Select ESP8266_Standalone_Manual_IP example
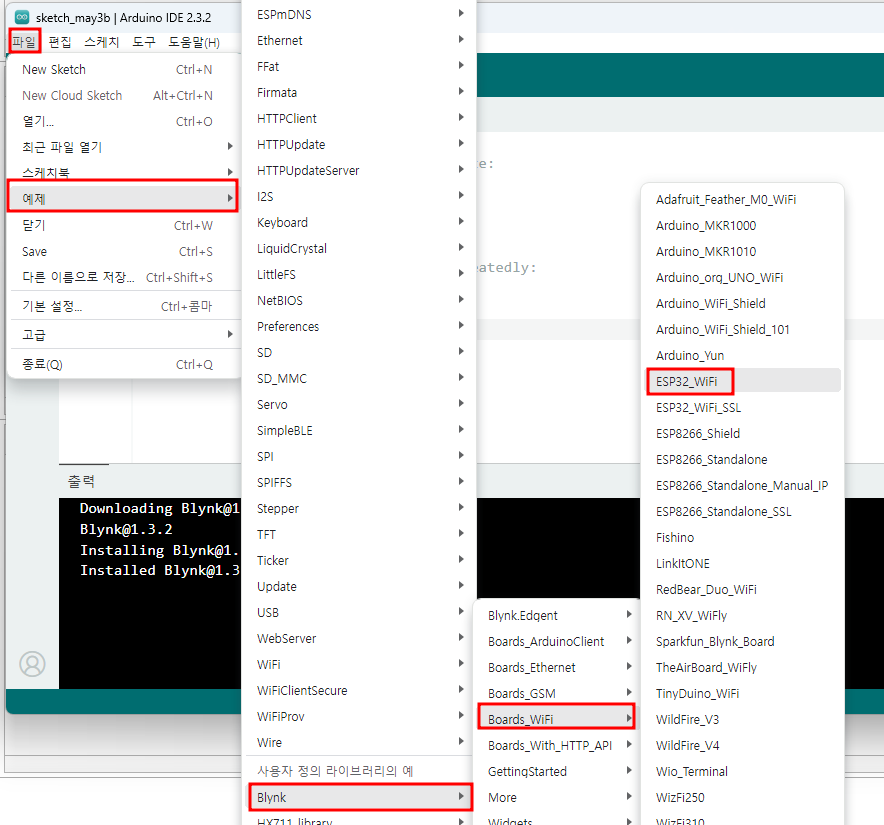This screenshot has width=884, height=825. pyautogui.click(x=742, y=485)
